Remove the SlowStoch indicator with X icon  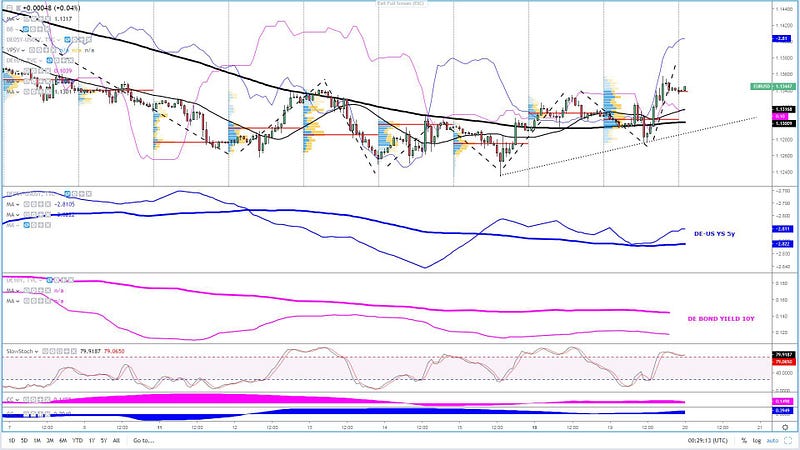tap(74, 352)
